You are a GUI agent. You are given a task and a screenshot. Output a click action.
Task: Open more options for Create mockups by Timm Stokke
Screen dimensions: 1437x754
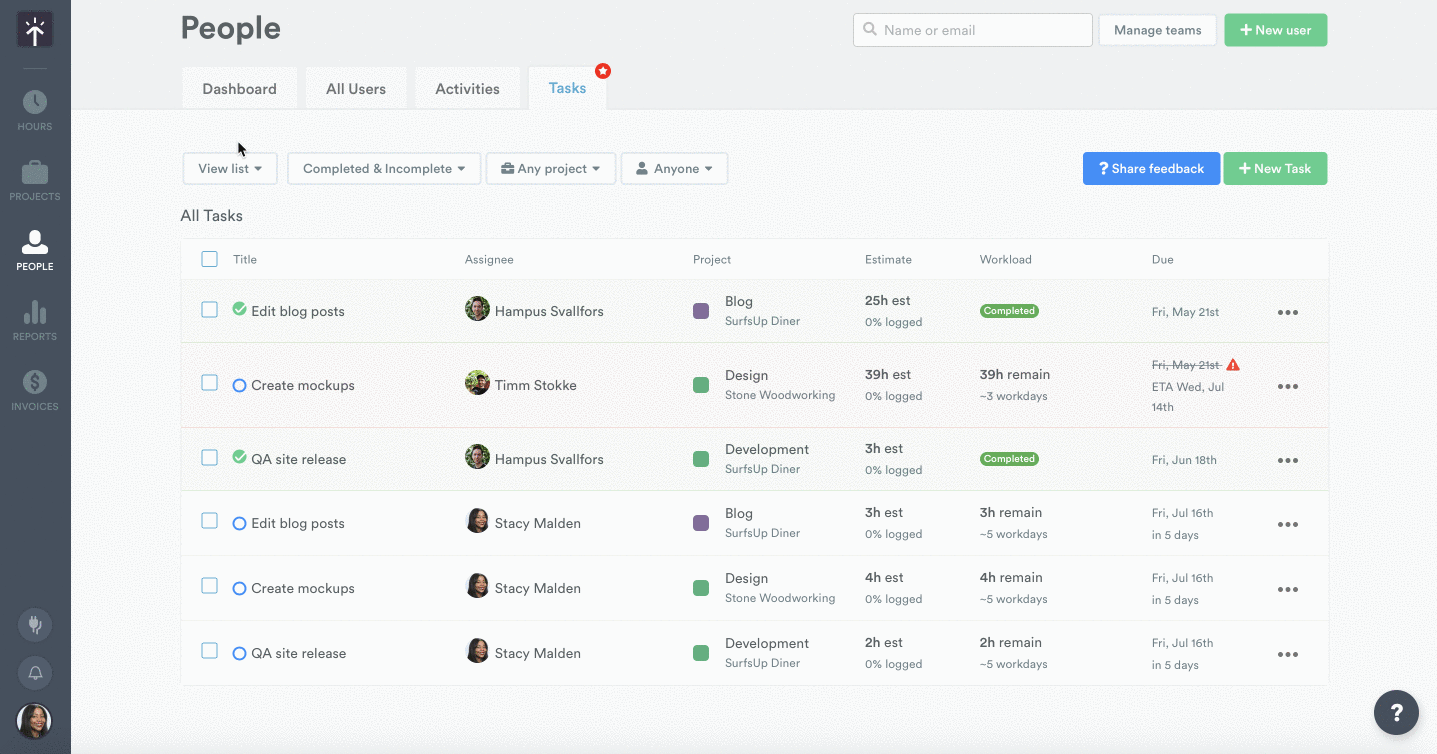click(x=1288, y=387)
